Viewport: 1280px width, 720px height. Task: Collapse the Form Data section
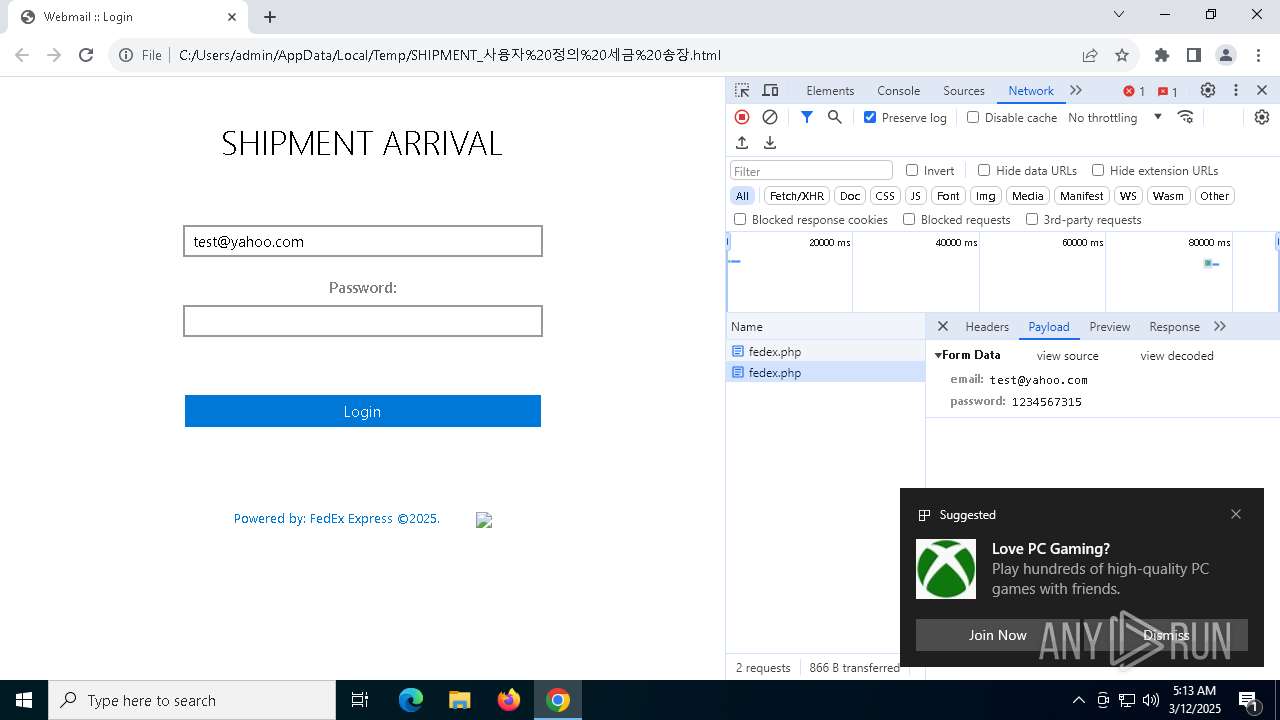click(939, 355)
